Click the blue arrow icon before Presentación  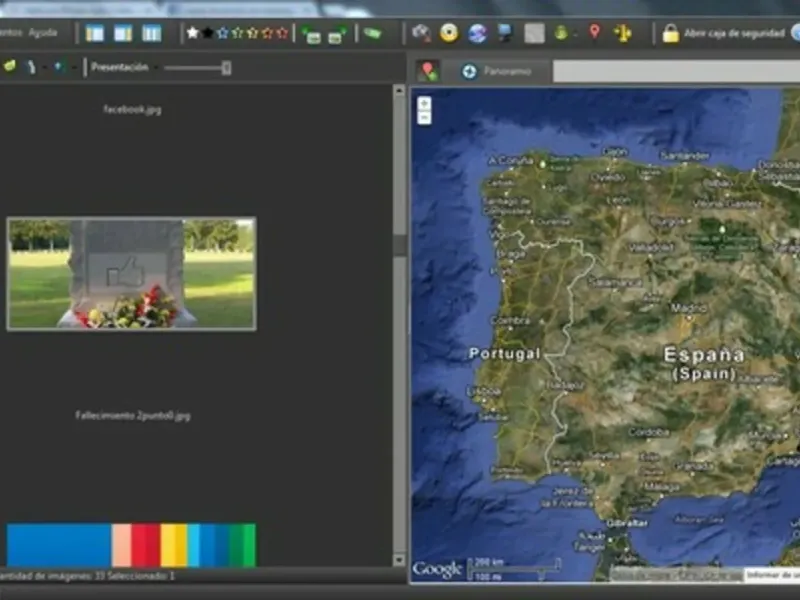pyautogui.click(x=59, y=67)
